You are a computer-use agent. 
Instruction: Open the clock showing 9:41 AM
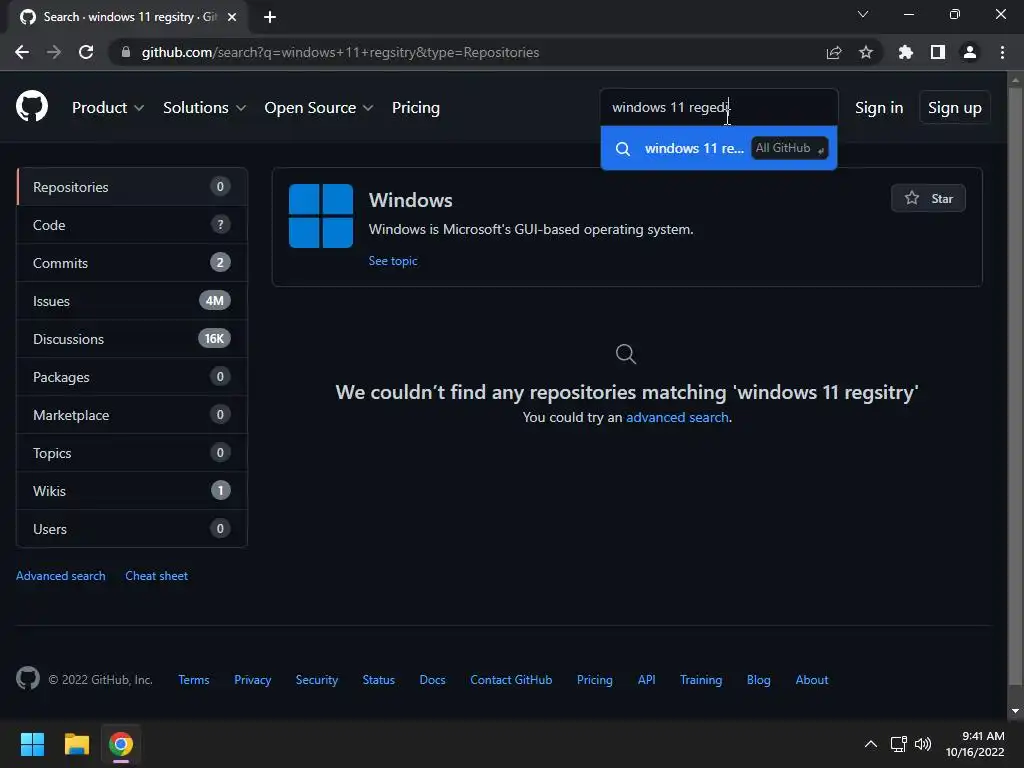point(975,744)
